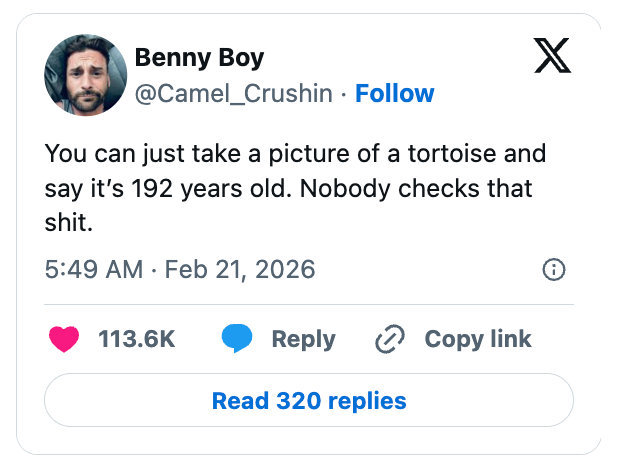The width and height of the screenshot is (620, 472).
Task: Click the X logo icon
Action: [x=551, y=58]
